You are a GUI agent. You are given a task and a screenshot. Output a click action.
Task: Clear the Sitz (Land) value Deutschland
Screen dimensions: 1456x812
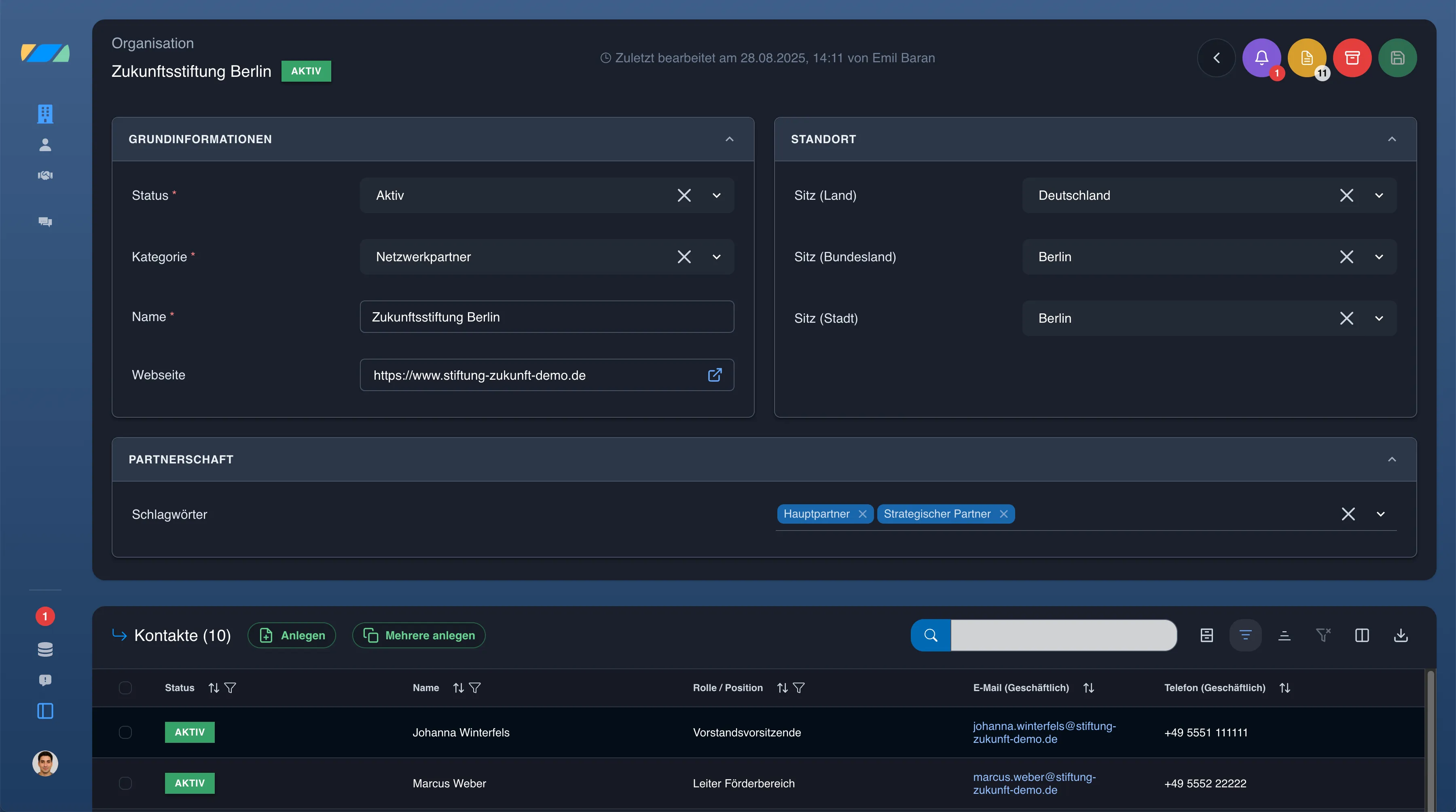click(x=1346, y=195)
